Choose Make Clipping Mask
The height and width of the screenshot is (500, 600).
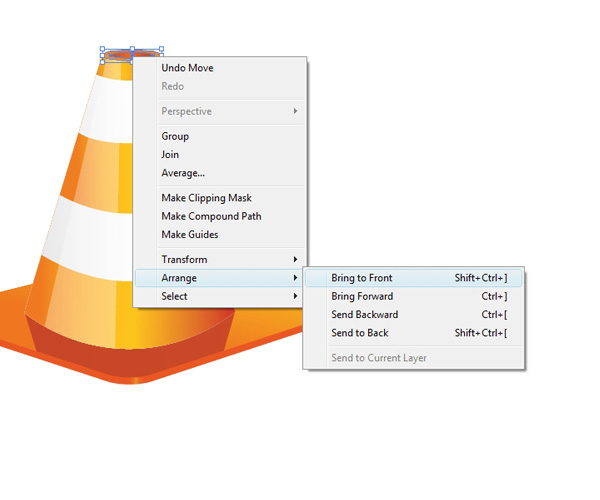click(x=221, y=198)
